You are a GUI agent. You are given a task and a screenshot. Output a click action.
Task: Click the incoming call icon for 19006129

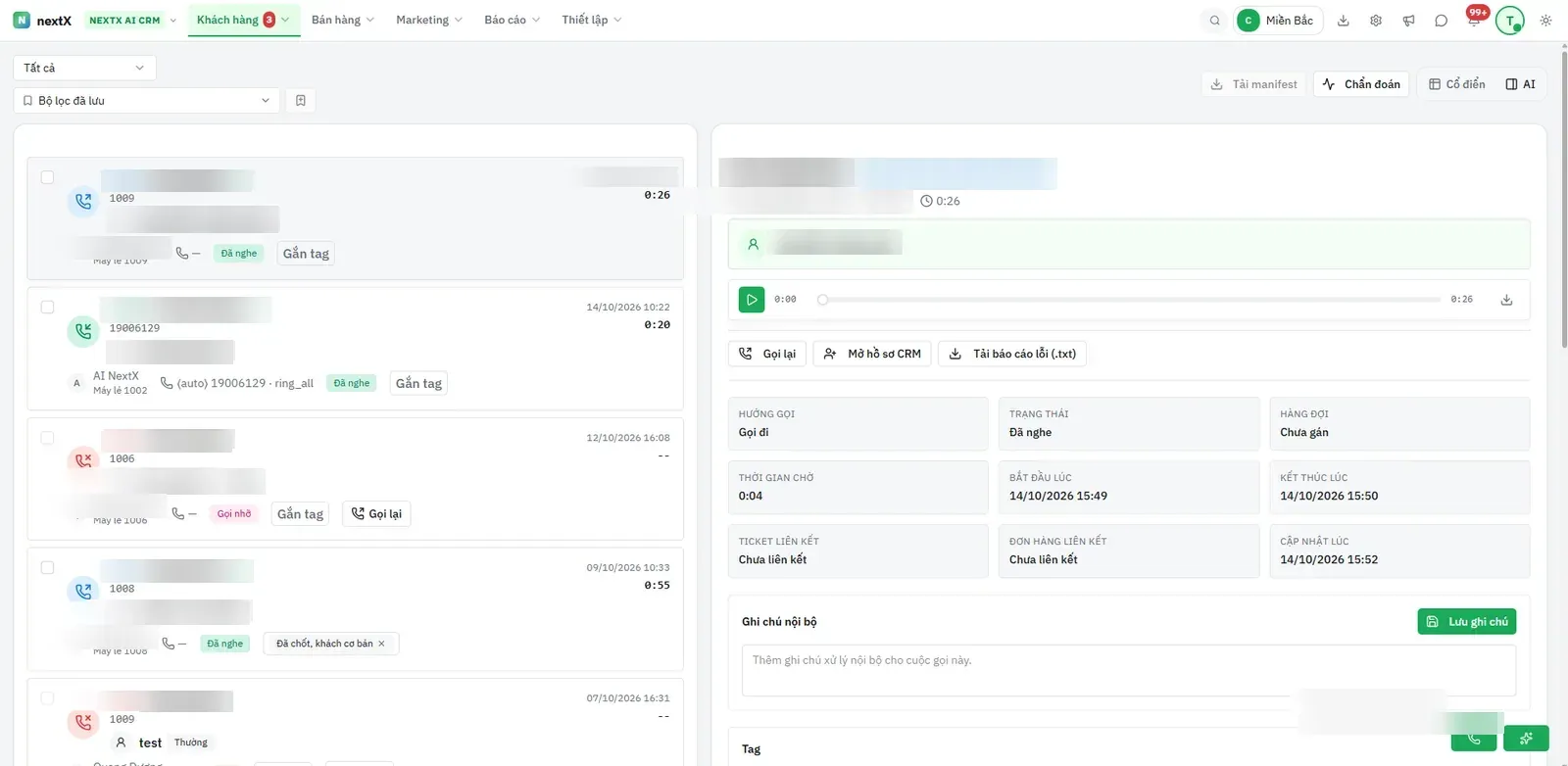(83, 331)
